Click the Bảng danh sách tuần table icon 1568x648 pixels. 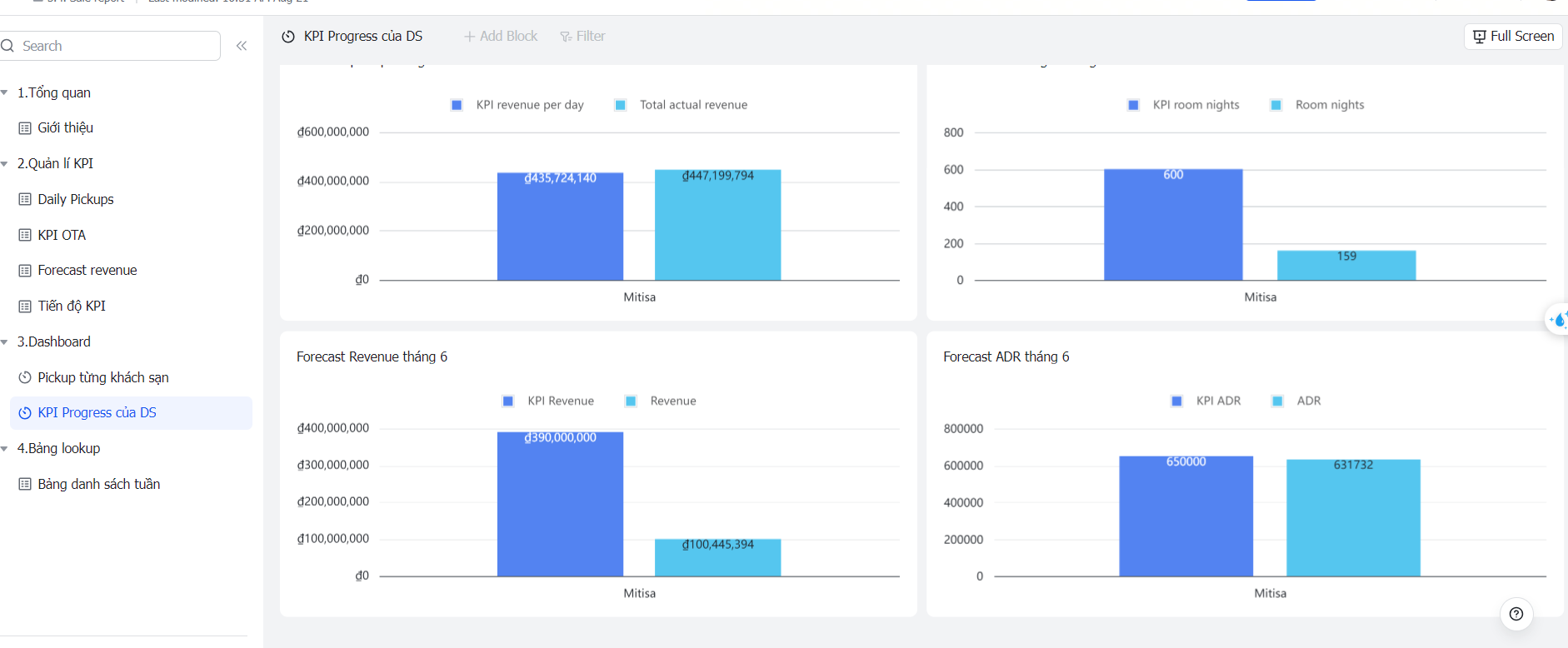click(25, 484)
